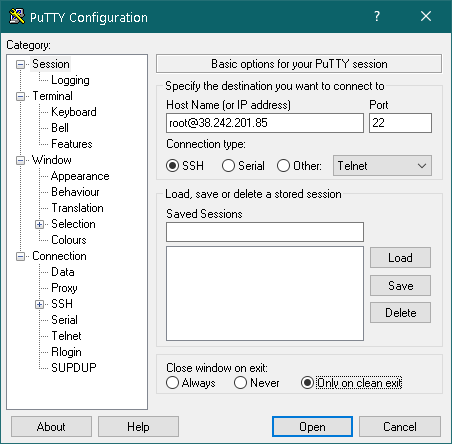This screenshot has width=452, height=444.
Task: Click the About button
Action: click(x=51, y=426)
